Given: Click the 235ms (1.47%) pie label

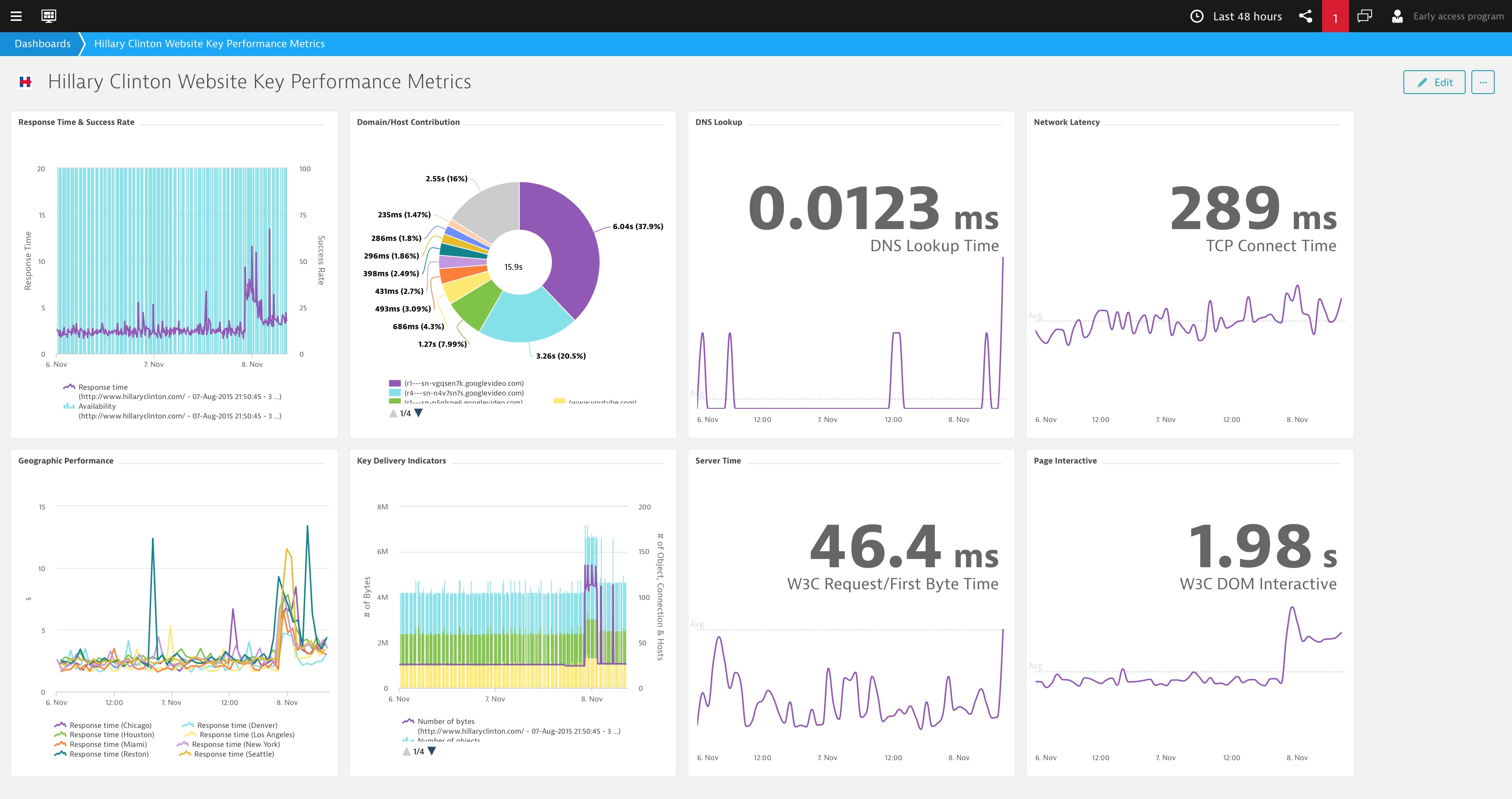Looking at the screenshot, I should (x=404, y=215).
